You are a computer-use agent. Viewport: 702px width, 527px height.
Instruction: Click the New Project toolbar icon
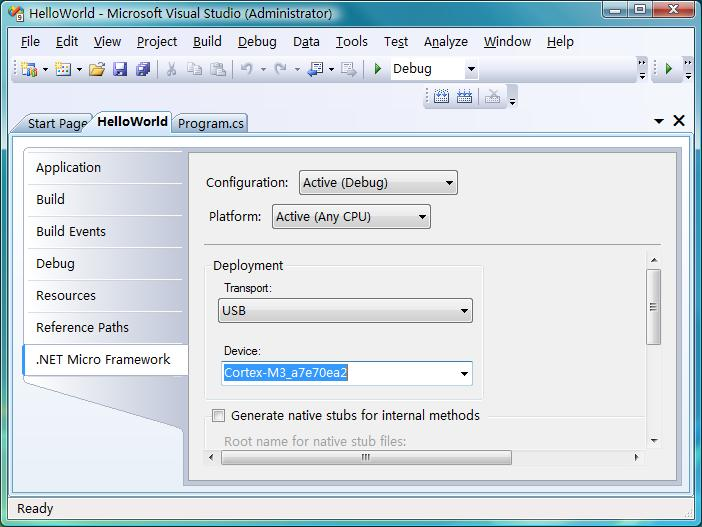tap(30, 69)
